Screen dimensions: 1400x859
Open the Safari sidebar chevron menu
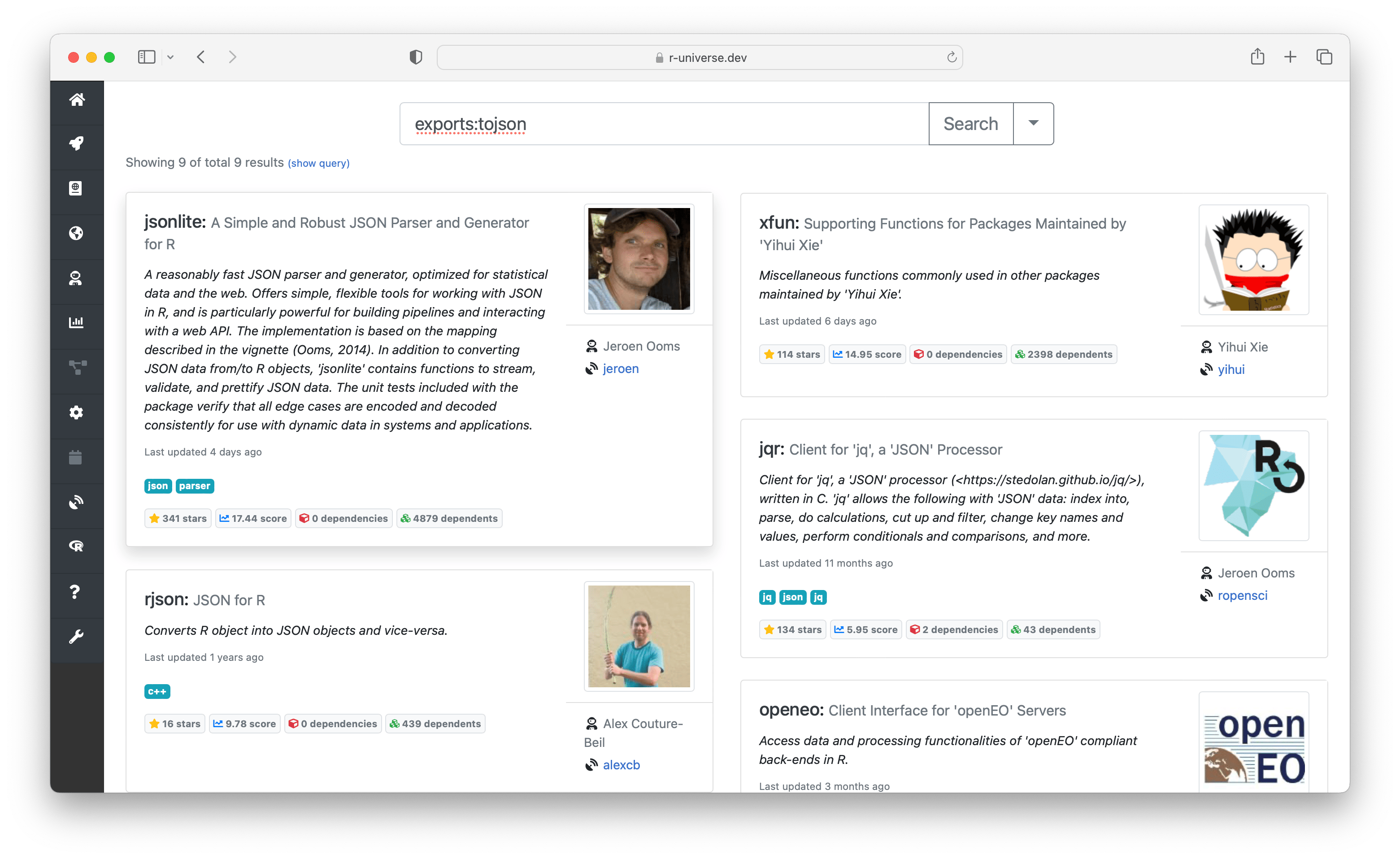(x=170, y=57)
